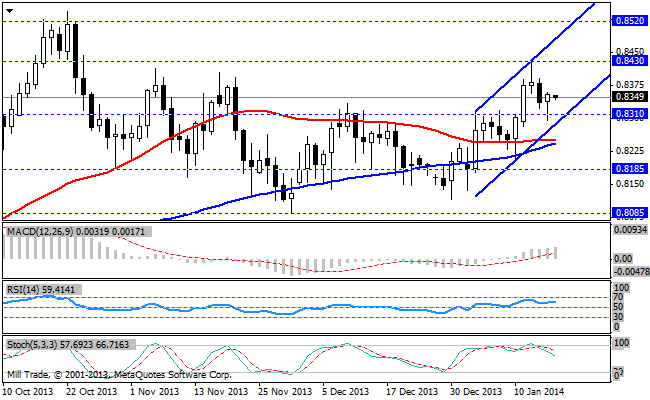
Task: Click the 25 Nov 2013 date label
Action: click(x=284, y=392)
